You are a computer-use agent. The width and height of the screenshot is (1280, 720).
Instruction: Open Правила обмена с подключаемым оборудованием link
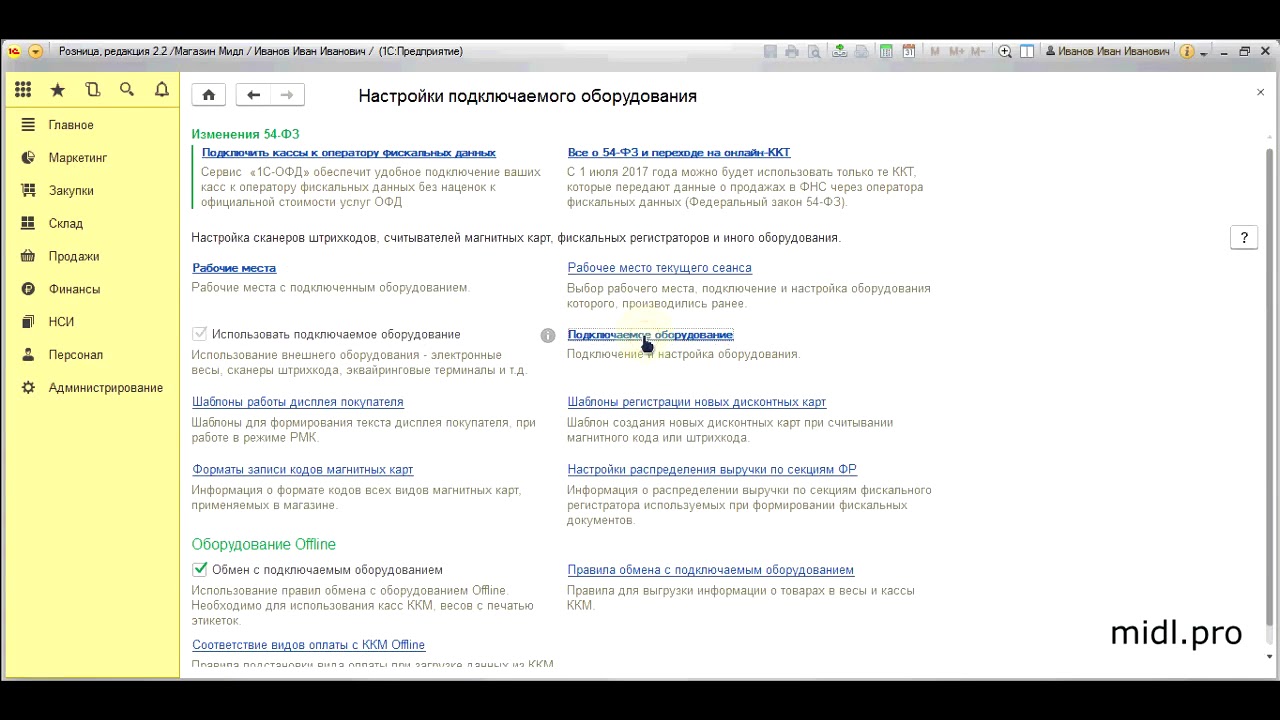pyautogui.click(x=710, y=570)
